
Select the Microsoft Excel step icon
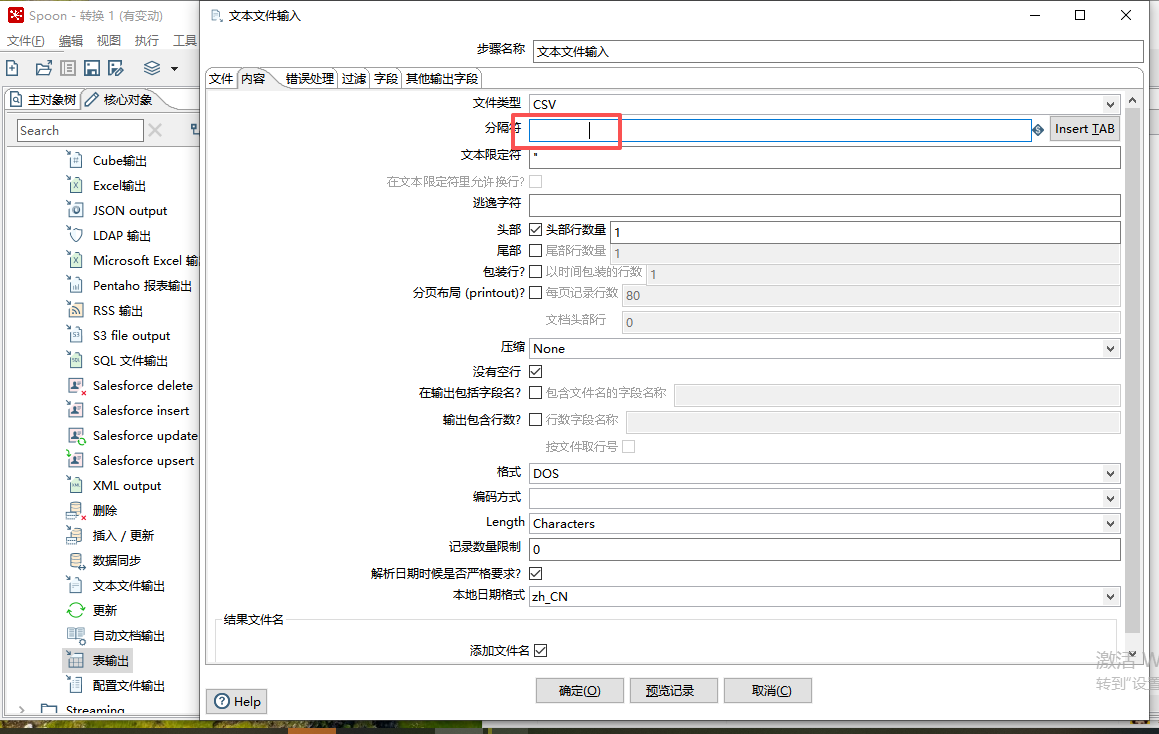tap(75, 260)
